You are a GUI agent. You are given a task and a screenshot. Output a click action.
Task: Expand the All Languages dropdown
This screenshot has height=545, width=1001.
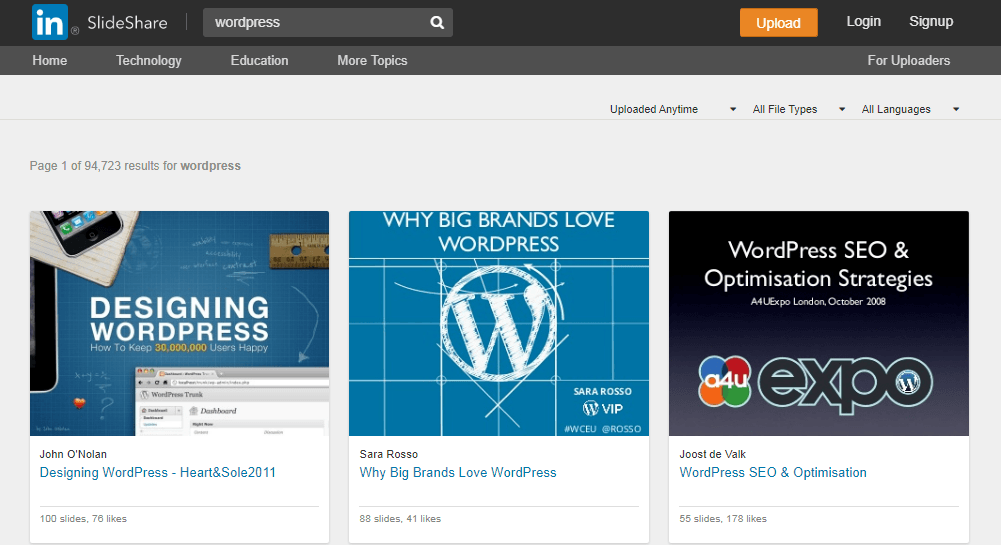pyautogui.click(x=910, y=109)
